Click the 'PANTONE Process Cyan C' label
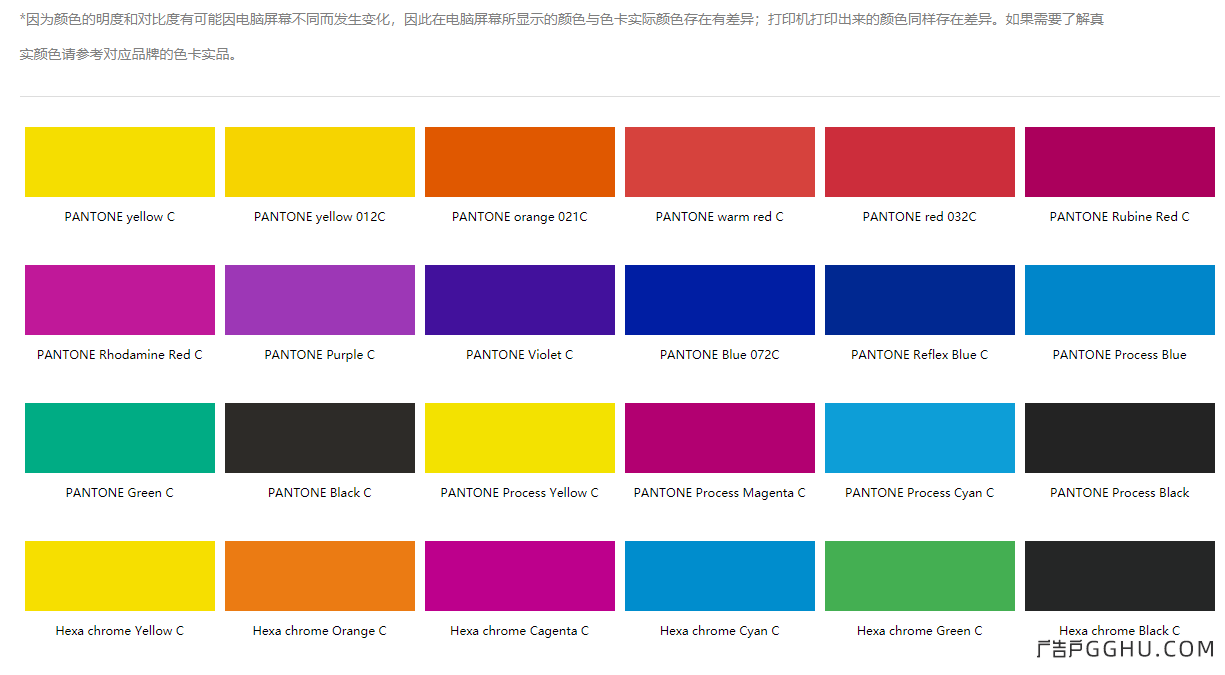The image size is (1225, 675). pos(920,493)
